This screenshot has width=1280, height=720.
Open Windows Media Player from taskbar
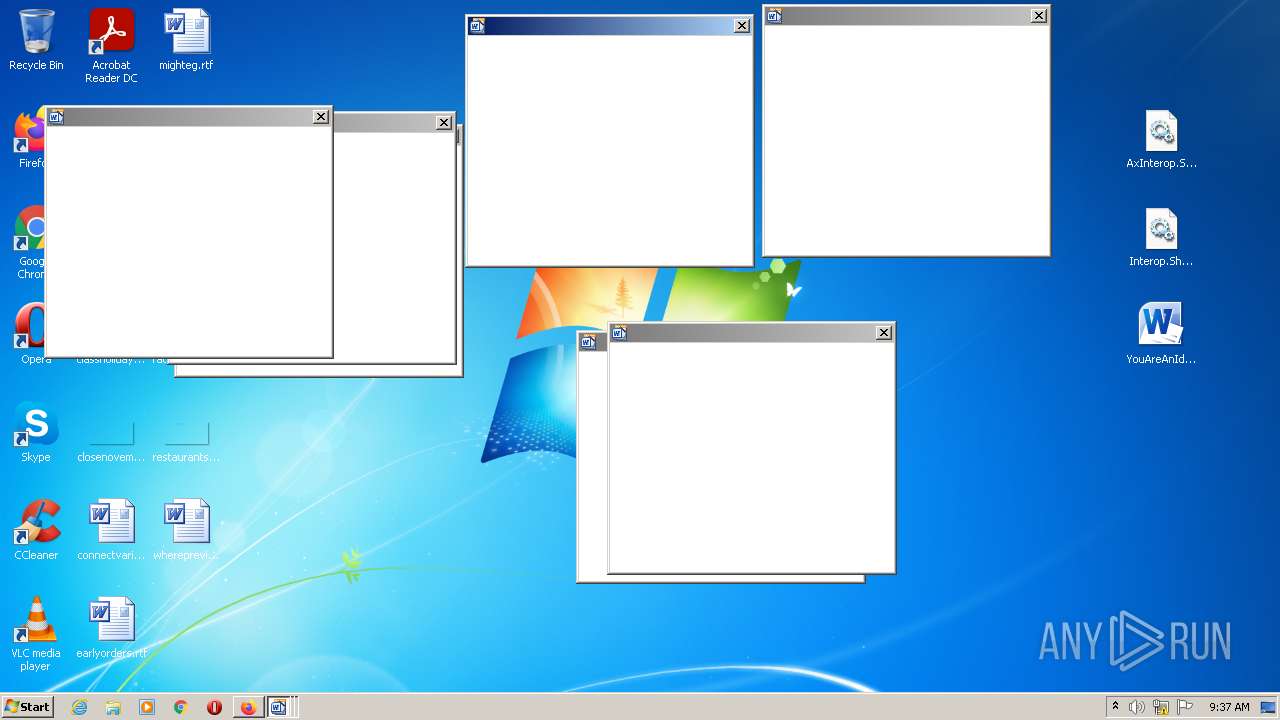click(147, 707)
